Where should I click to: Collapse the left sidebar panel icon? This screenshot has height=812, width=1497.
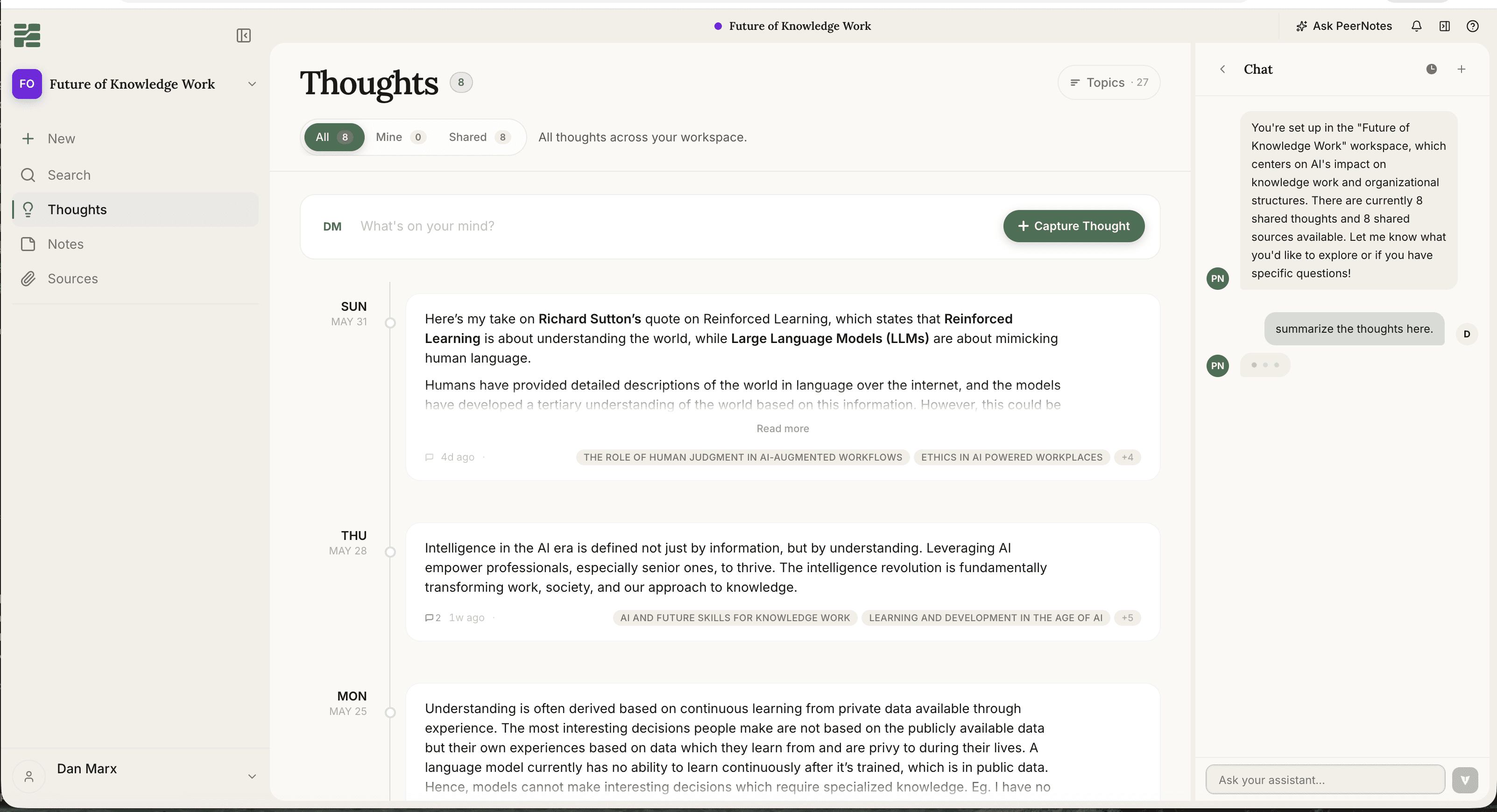coord(243,35)
